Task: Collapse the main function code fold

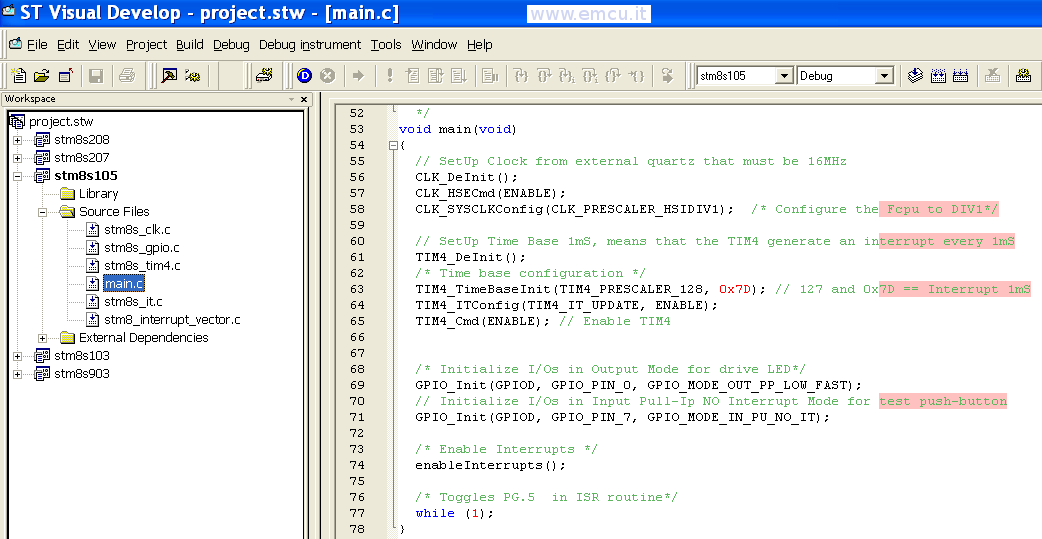Action: click(393, 145)
